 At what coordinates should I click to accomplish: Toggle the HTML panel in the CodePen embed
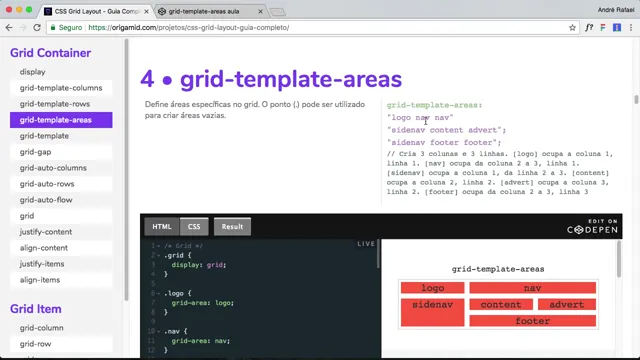pyautogui.click(x=162, y=227)
